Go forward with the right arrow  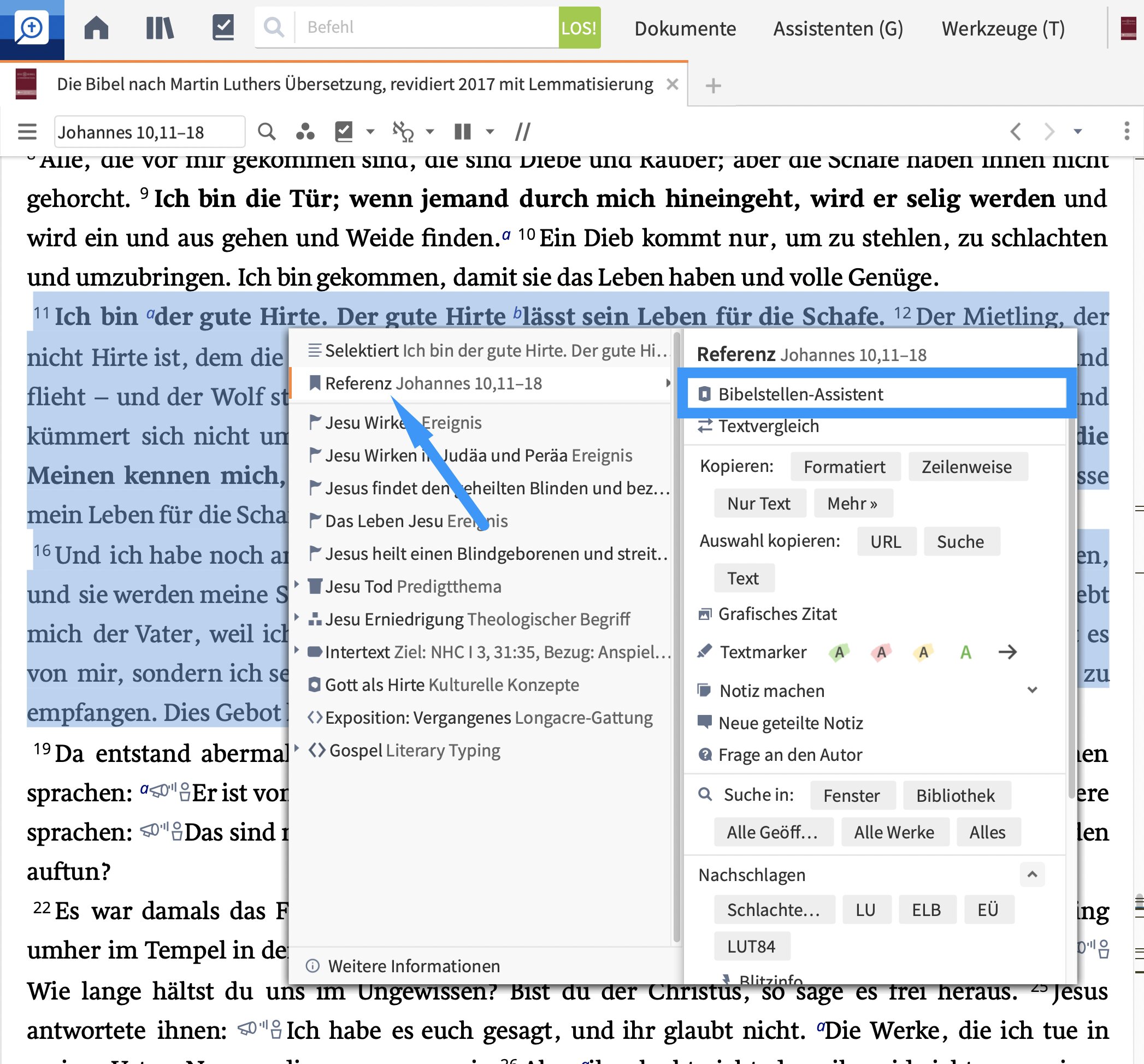tap(1049, 132)
